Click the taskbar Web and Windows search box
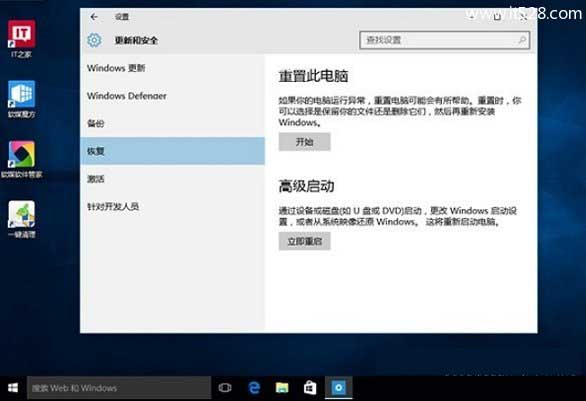Image resolution: width=586 pixels, height=401 pixels. click(119, 388)
